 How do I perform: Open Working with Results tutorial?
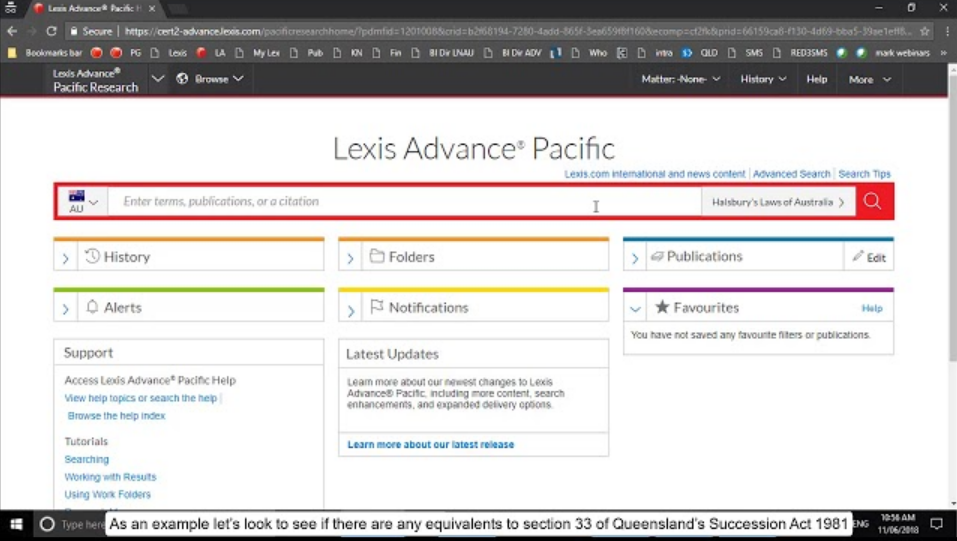(x=110, y=477)
